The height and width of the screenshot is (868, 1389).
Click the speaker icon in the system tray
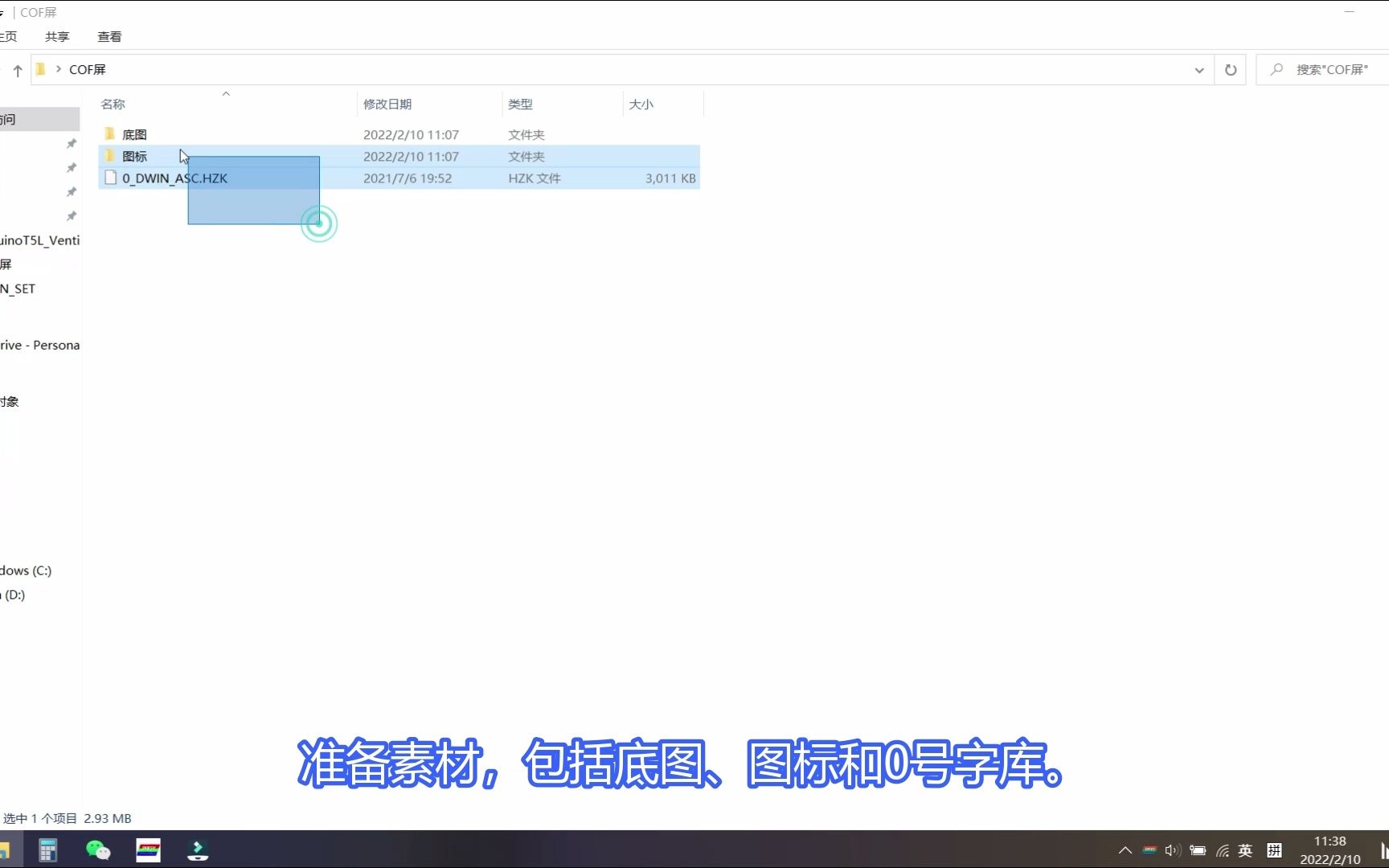(x=1171, y=850)
